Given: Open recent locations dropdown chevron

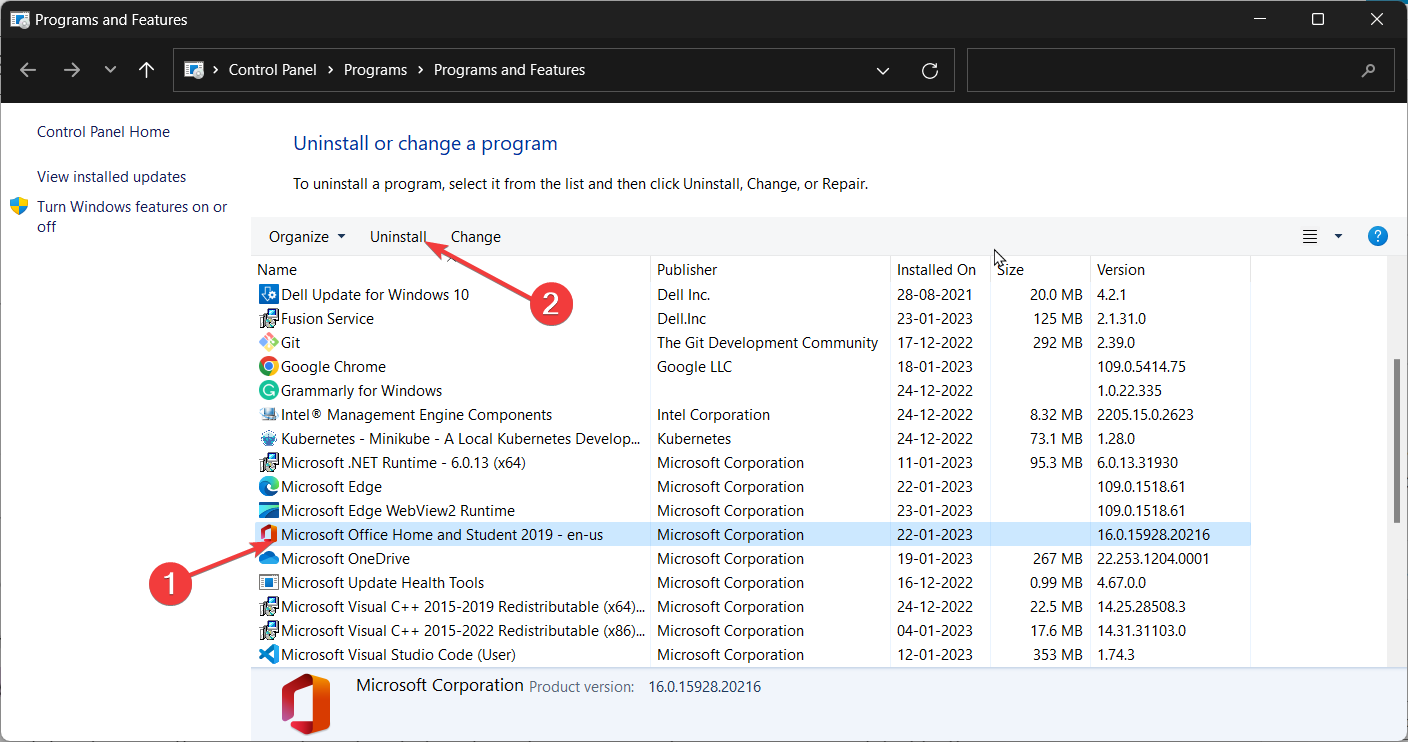Looking at the screenshot, I should click(110, 70).
